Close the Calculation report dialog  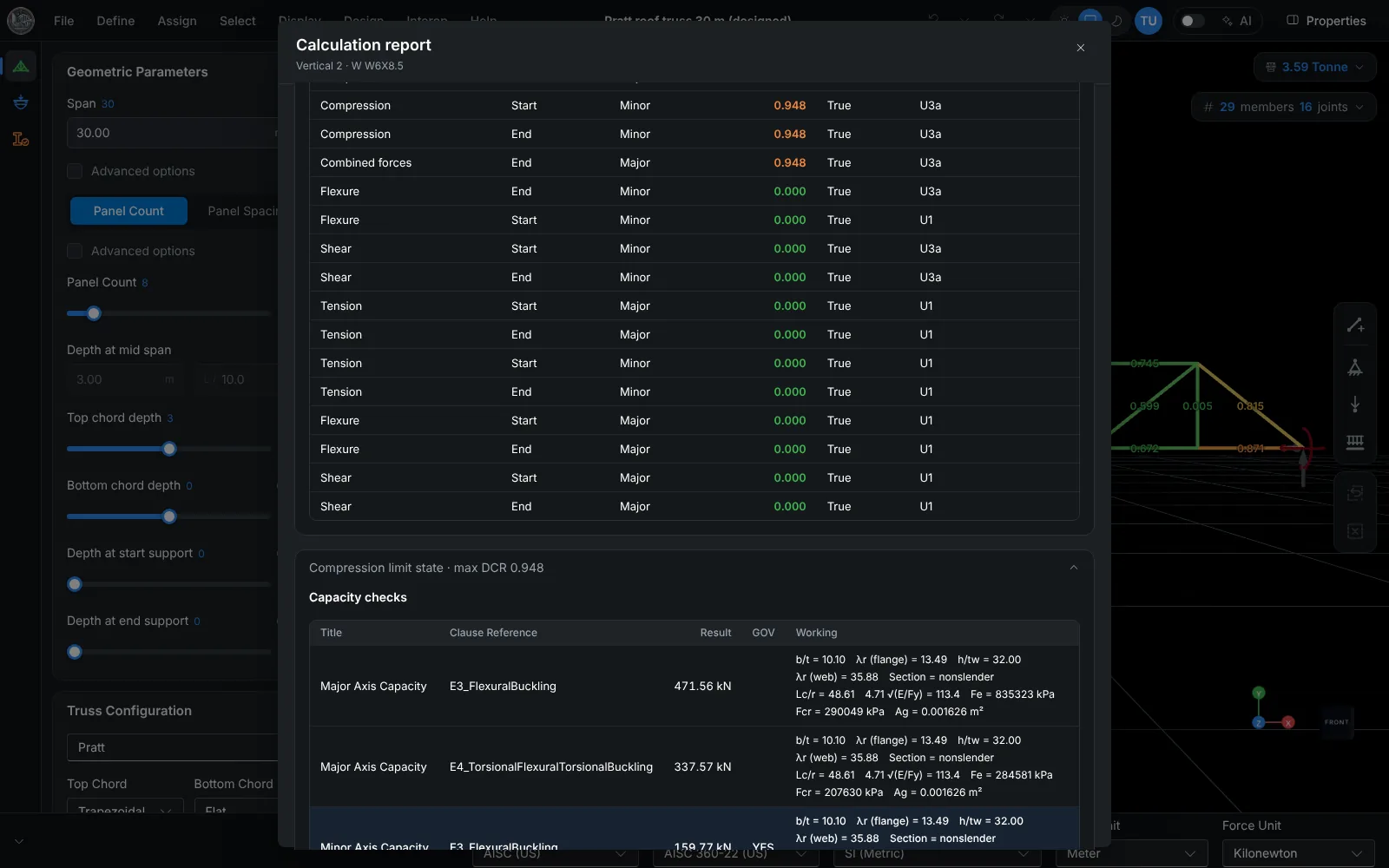click(1081, 48)
